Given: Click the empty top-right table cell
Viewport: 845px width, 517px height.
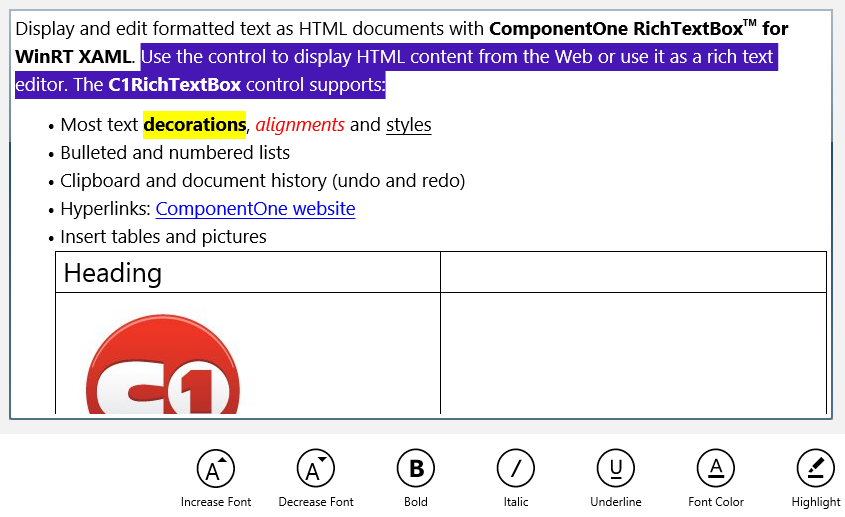Looking at the screenshot, I should click(633, 272).
